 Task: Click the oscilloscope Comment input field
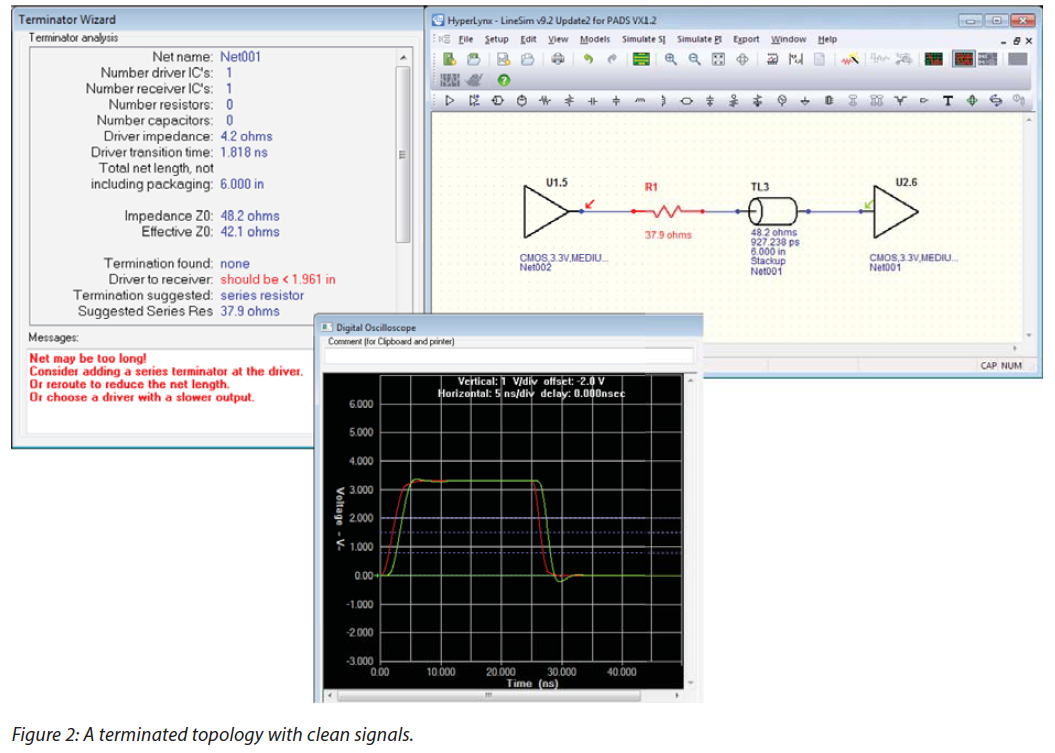click(509, 356)
